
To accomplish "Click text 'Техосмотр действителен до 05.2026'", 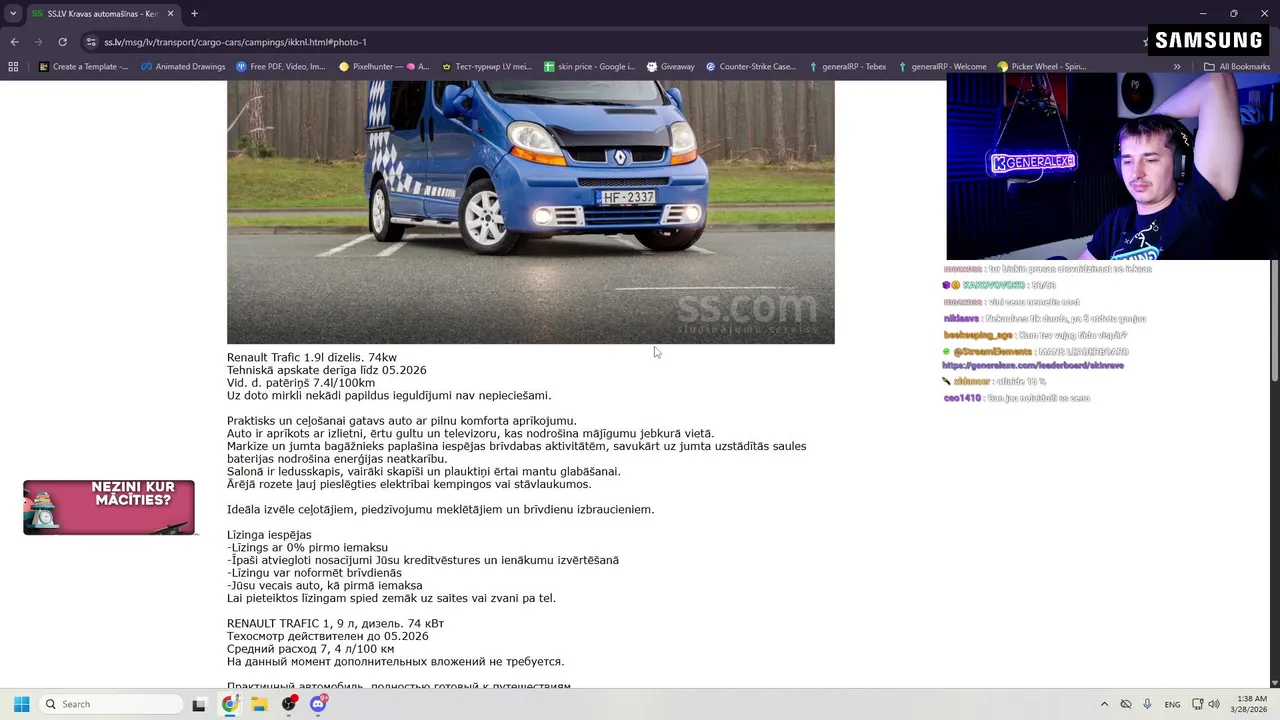I will [x=328, y=636].
